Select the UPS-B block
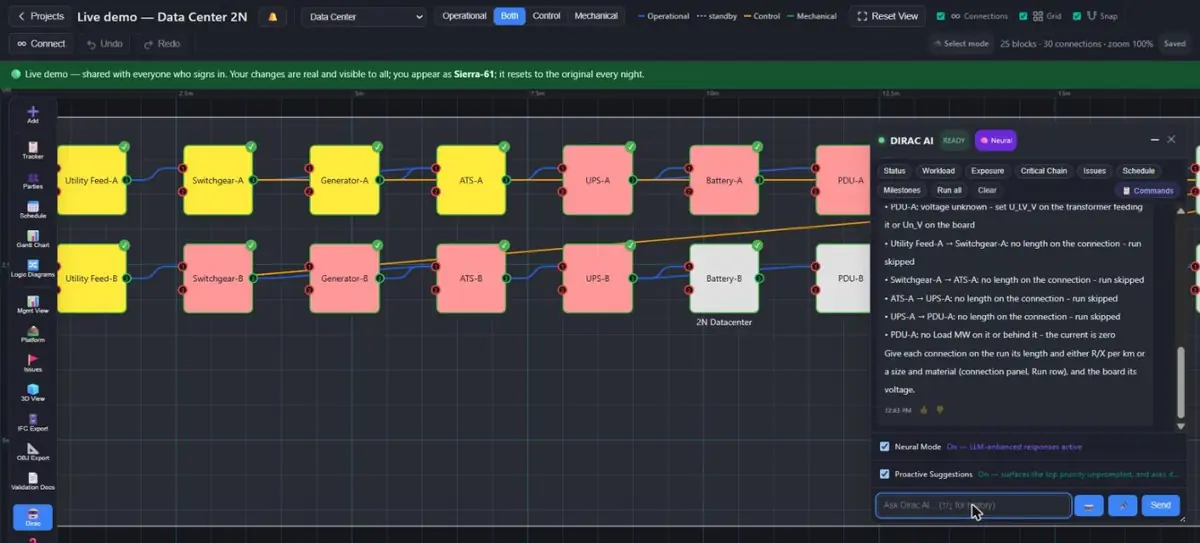This screenshot has height=543, width=1200. 598,278
